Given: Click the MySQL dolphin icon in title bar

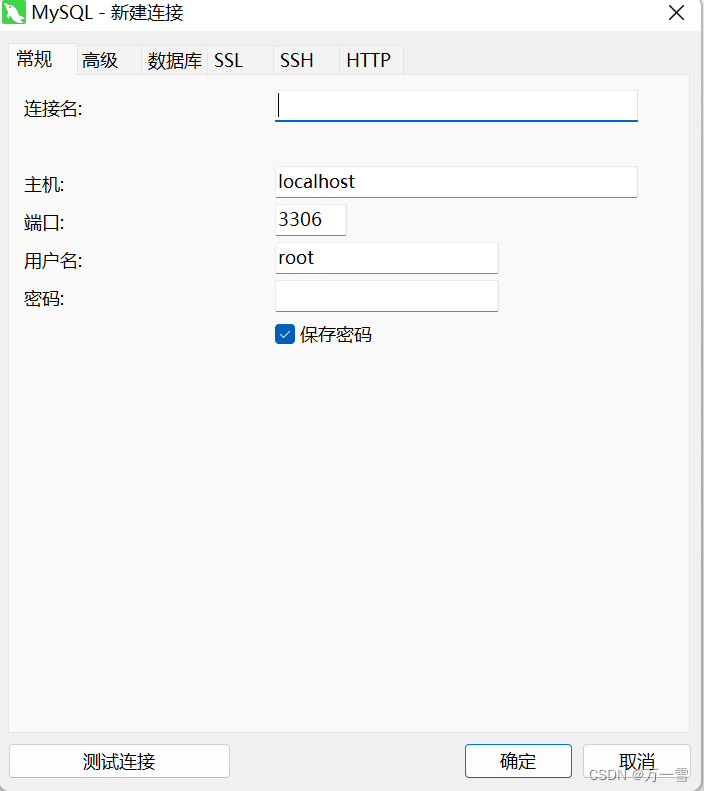Looking at the screenshot, I should point(14,13).
